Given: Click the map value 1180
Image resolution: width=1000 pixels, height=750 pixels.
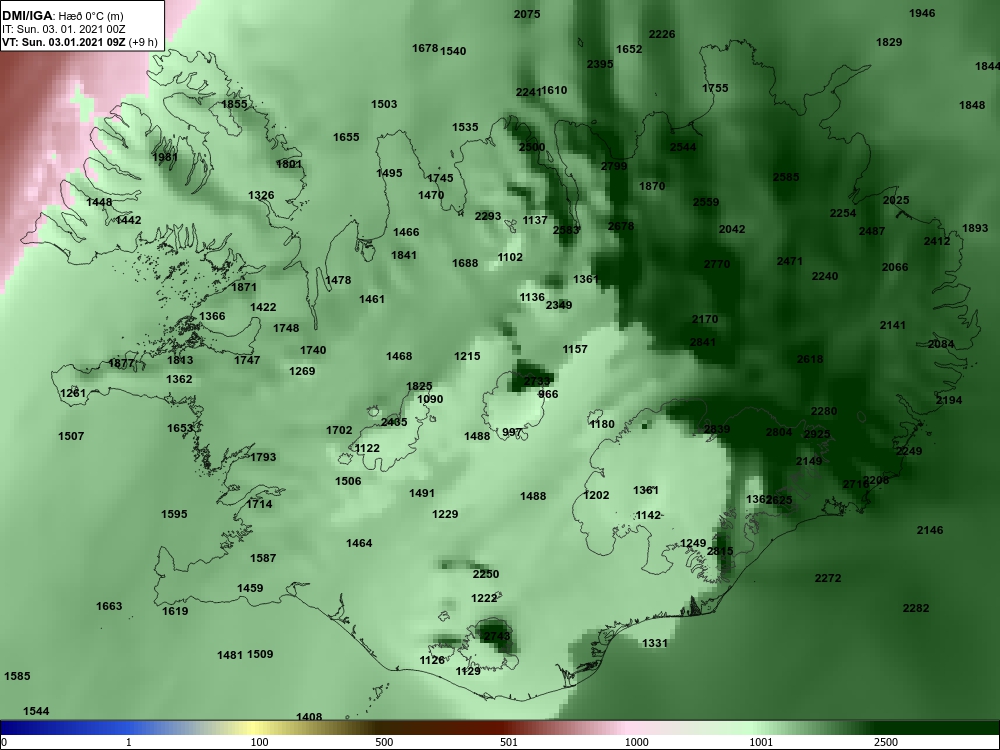Looking at the screenshot, I should 602,424.
